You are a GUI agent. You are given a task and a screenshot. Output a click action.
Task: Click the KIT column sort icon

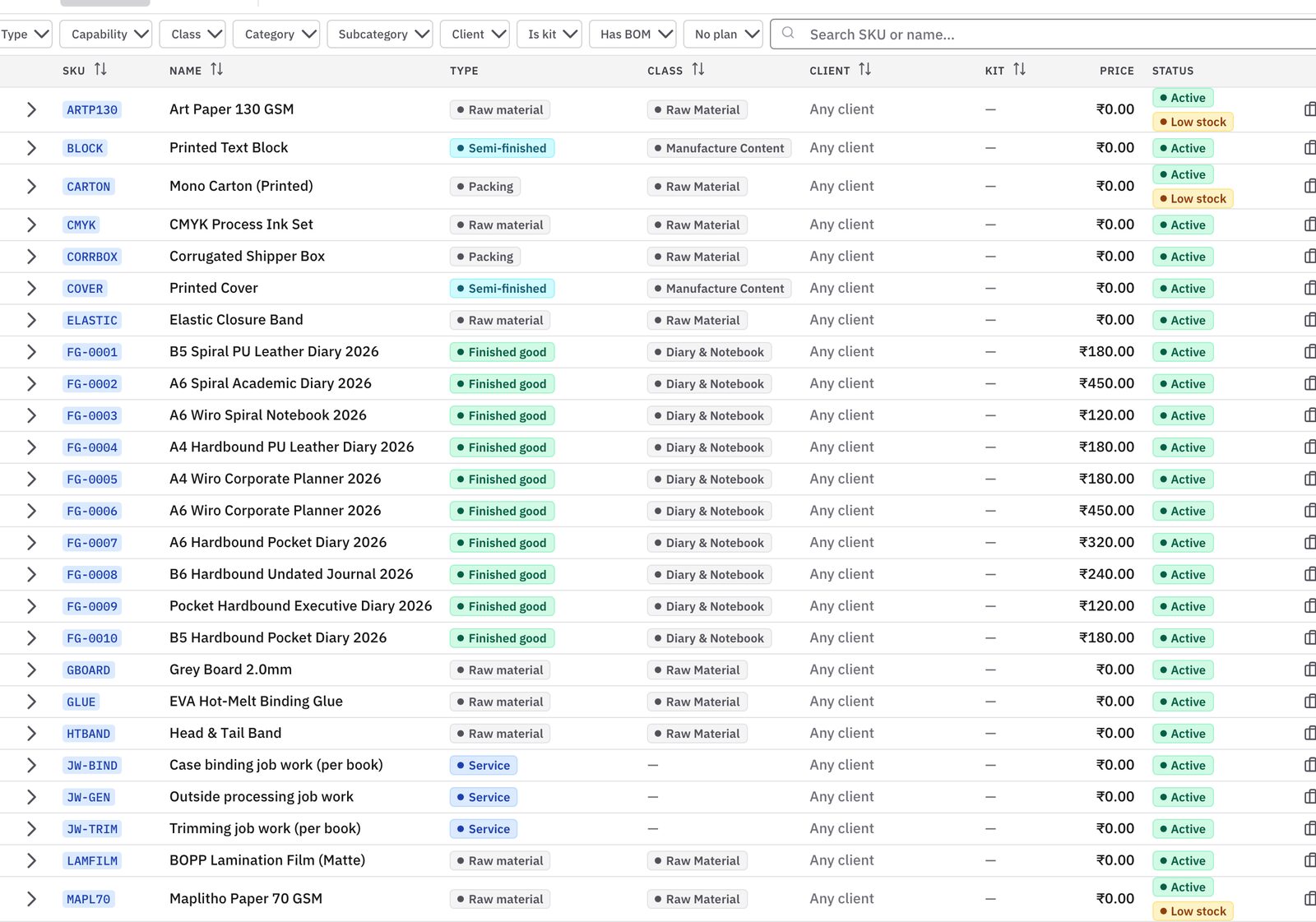1019,70
